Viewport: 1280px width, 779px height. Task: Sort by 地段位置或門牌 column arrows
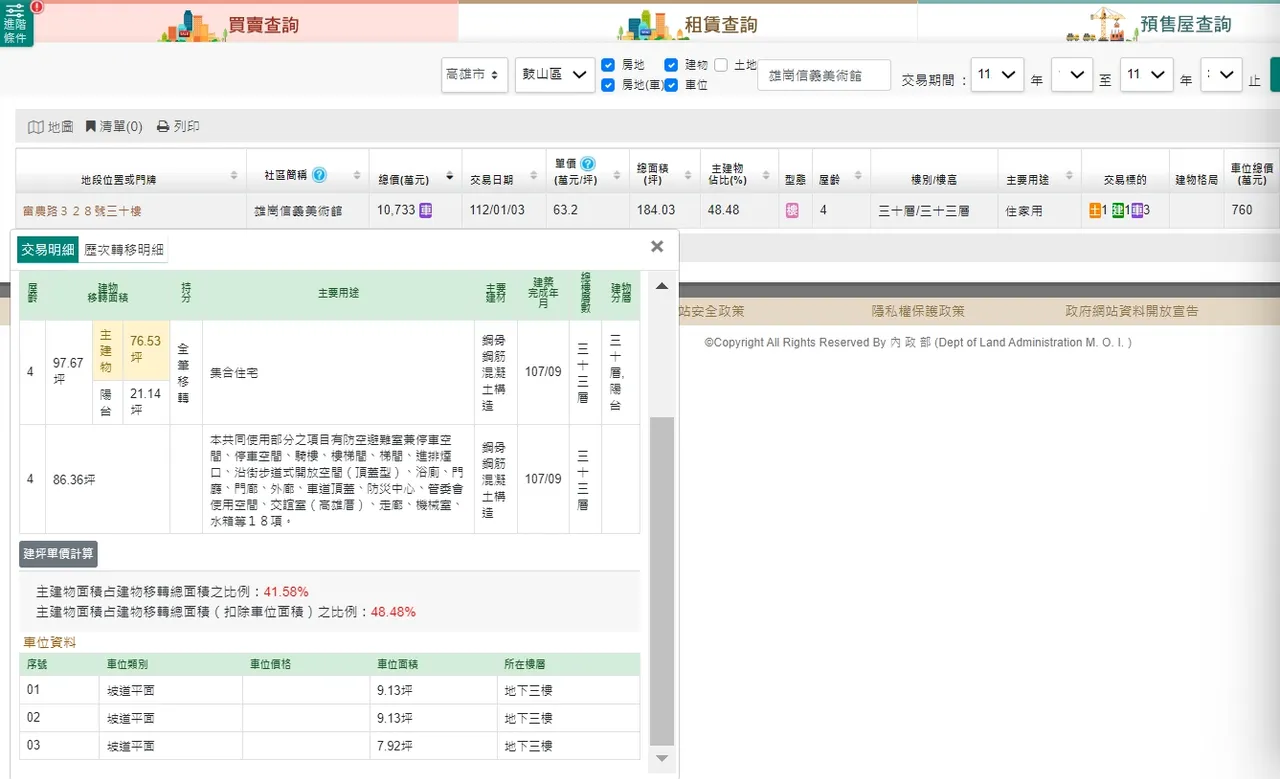coord(235,176)
